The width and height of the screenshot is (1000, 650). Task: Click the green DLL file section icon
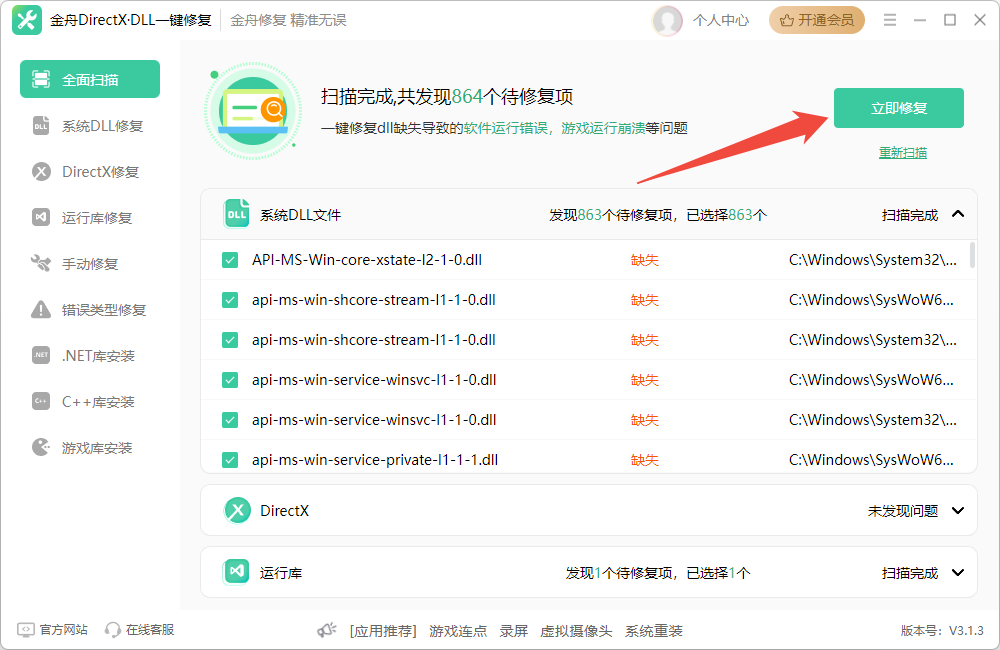coord(236,214)
